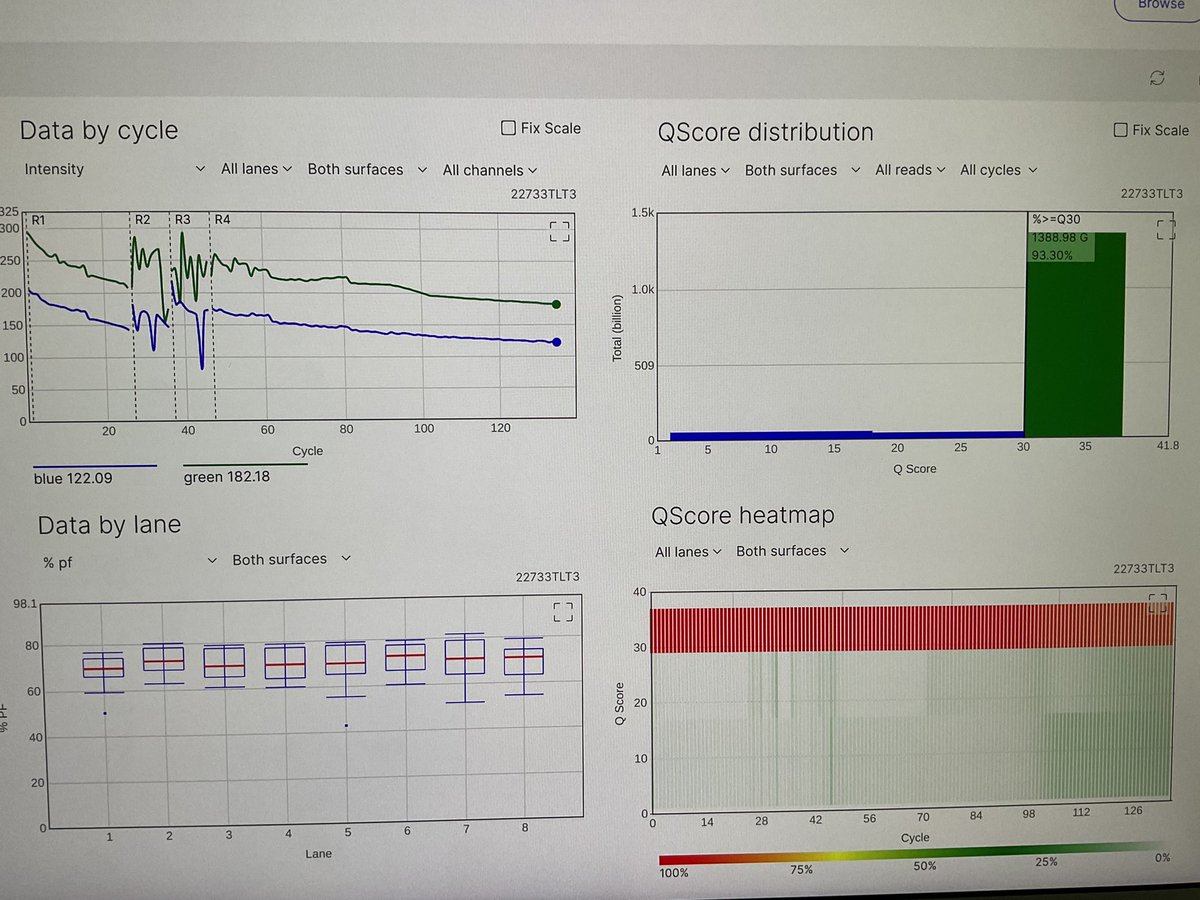Click the refresh icon at top right
The image size is (1200, 900).
point(1157,78)
